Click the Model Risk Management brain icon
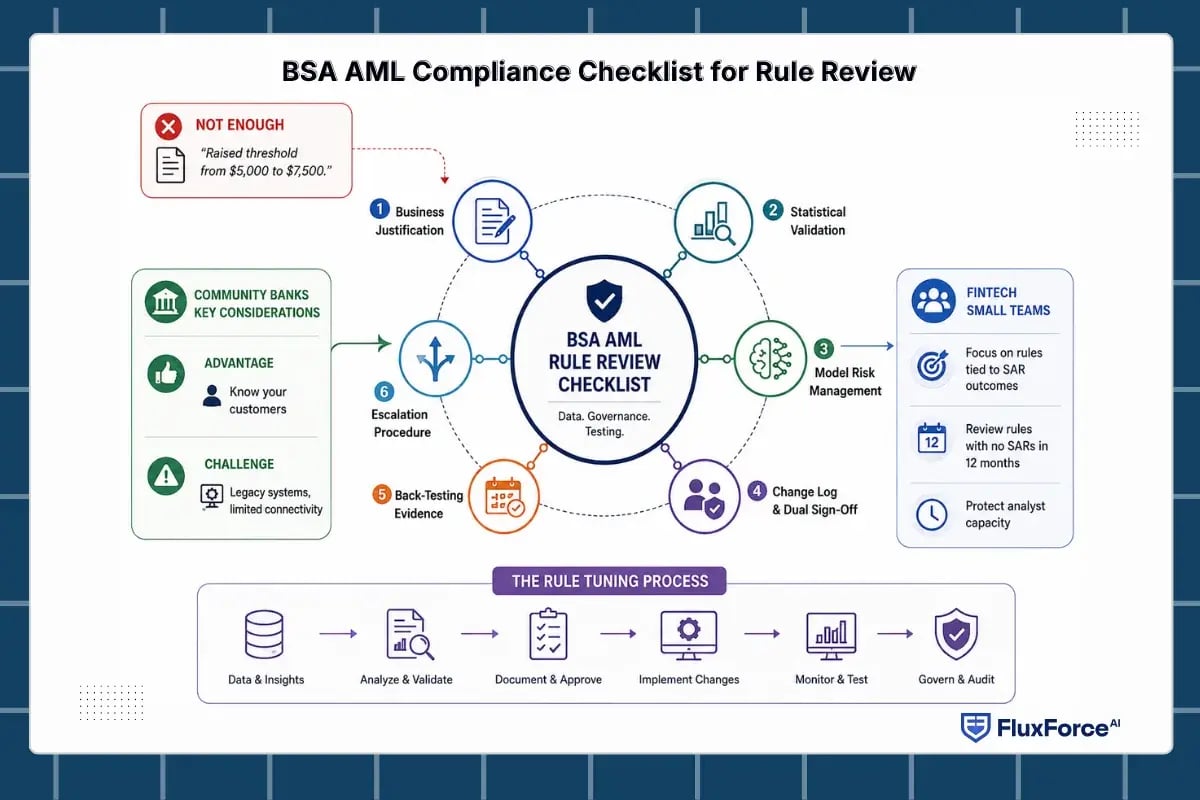The image size is (1200, 800). pyautogui.click(x=771, y=360)
